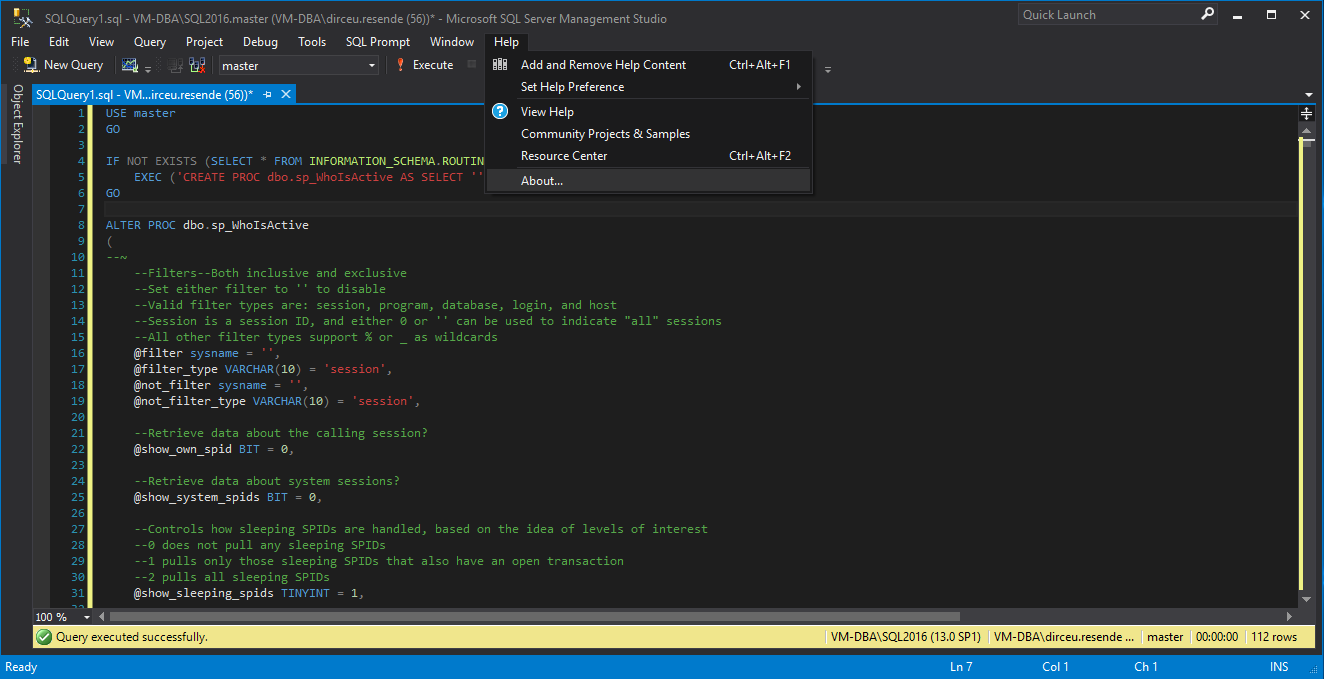The image size is (1324, 679).
Task: Click the Execute button with red exclamation
Action: click(424, 65)
